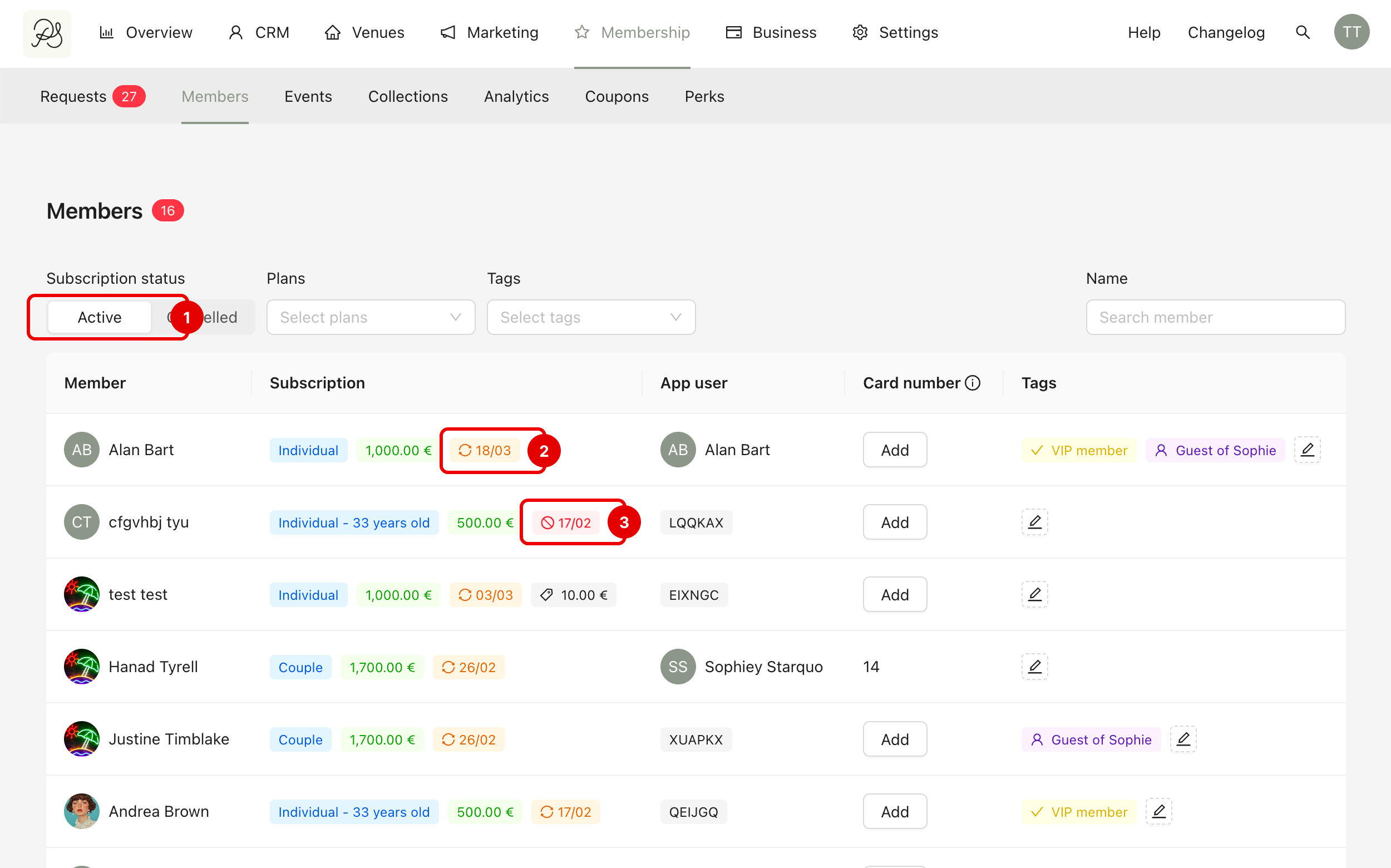1391x868 pixels.
Task: Open the Changelog link
Action: 1226,33
